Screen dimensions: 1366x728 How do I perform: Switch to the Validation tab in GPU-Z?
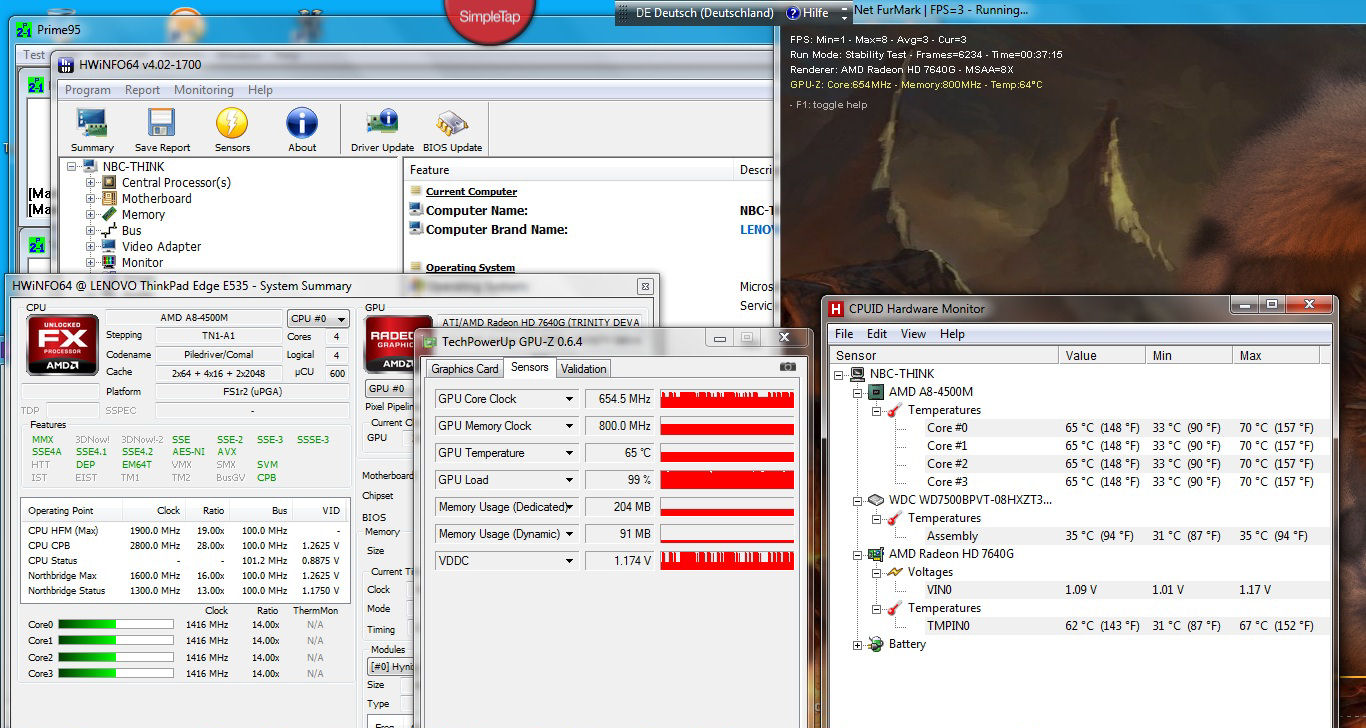583,369
